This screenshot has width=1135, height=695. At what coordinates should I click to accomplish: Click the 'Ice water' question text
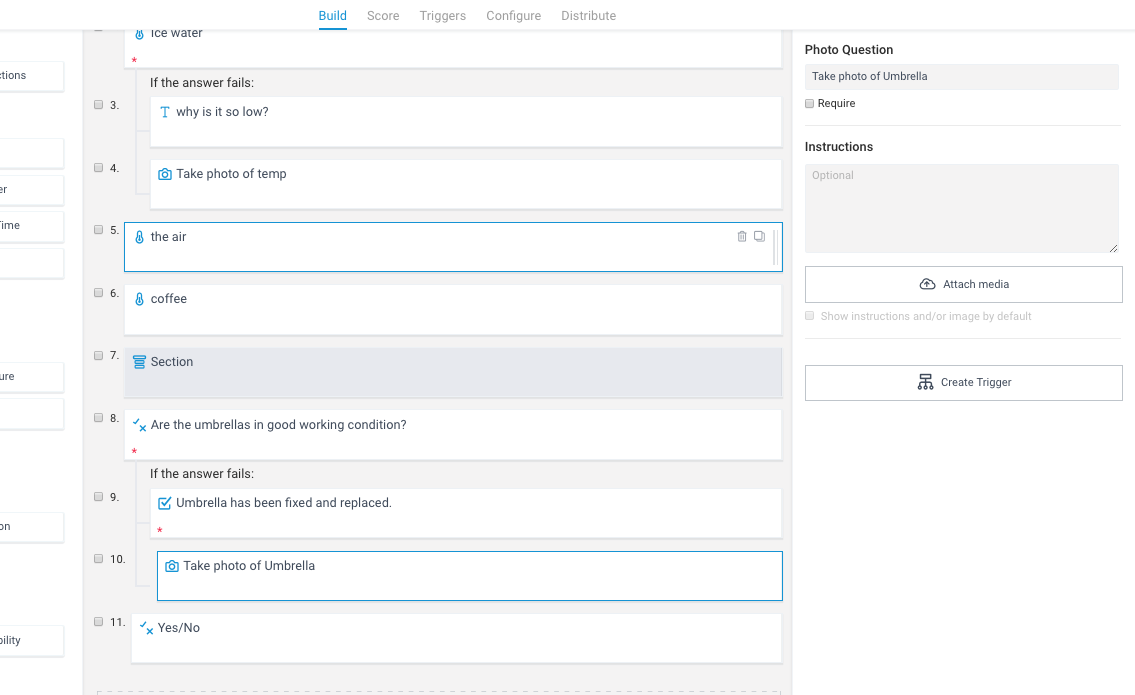pyautogui.click(x=177, y=33)
